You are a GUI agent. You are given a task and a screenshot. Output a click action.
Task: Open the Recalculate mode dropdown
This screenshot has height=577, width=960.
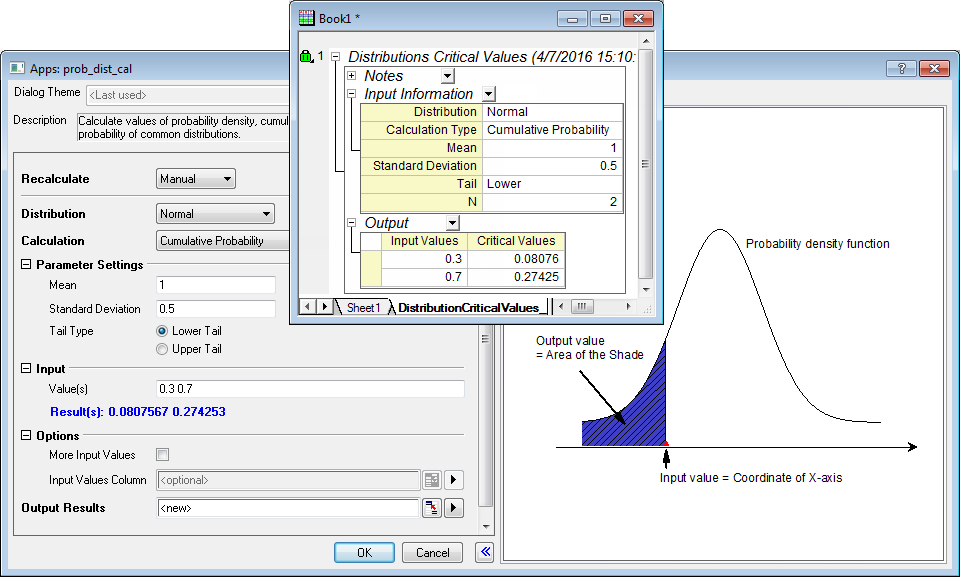pos(196,179)
